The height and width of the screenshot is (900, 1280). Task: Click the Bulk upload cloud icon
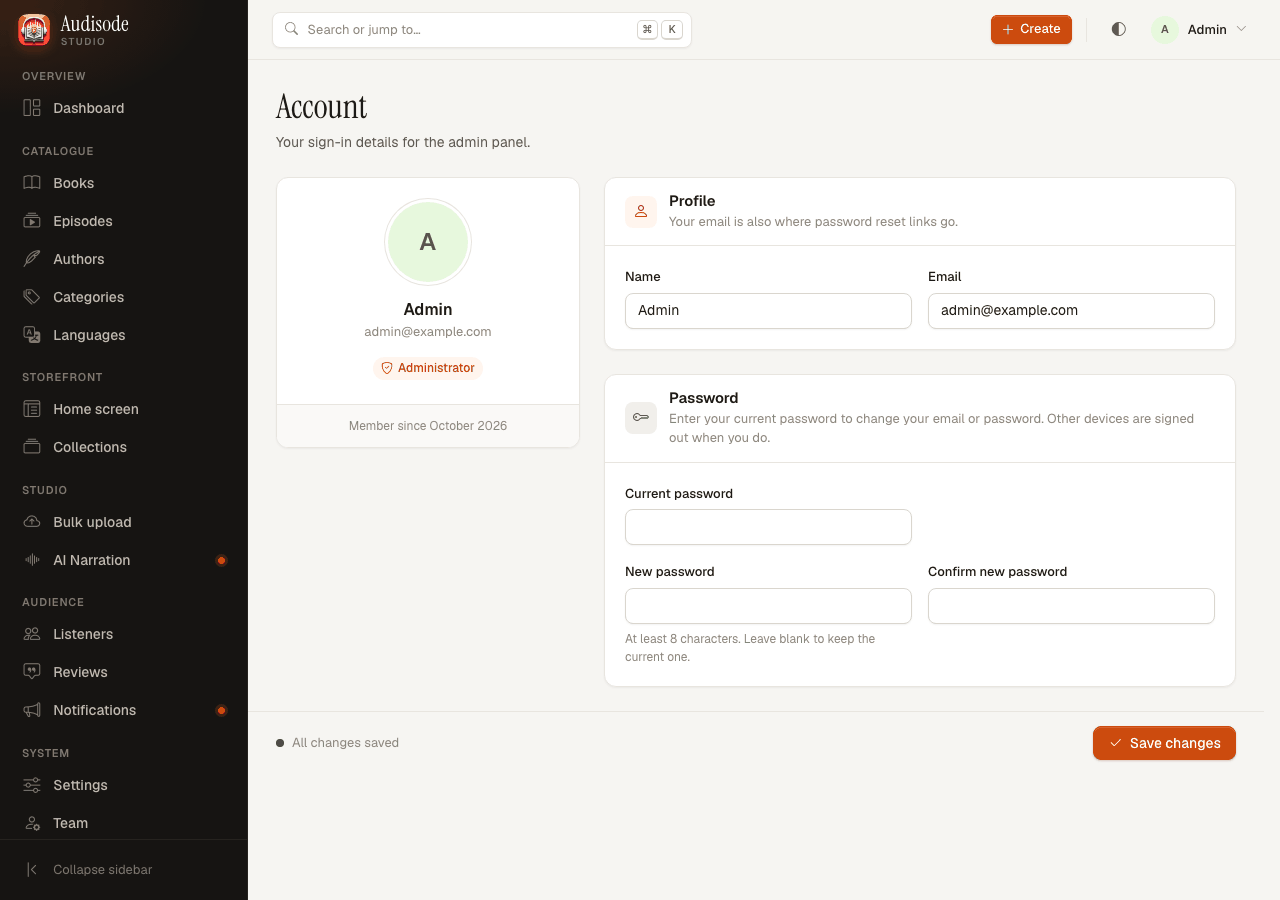(32, 522)
